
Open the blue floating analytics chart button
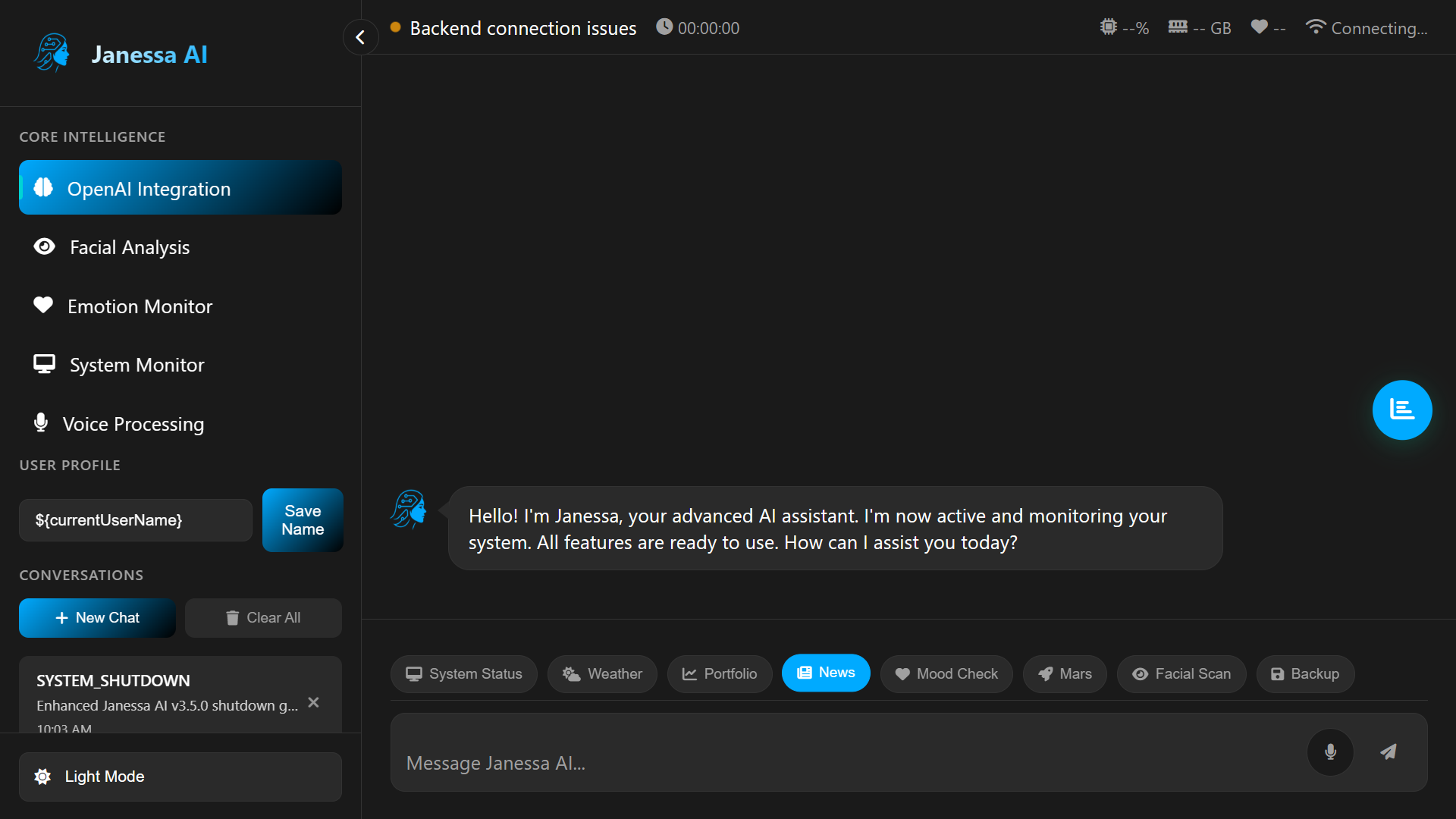pyautogui.click(x=1401, y=409)
